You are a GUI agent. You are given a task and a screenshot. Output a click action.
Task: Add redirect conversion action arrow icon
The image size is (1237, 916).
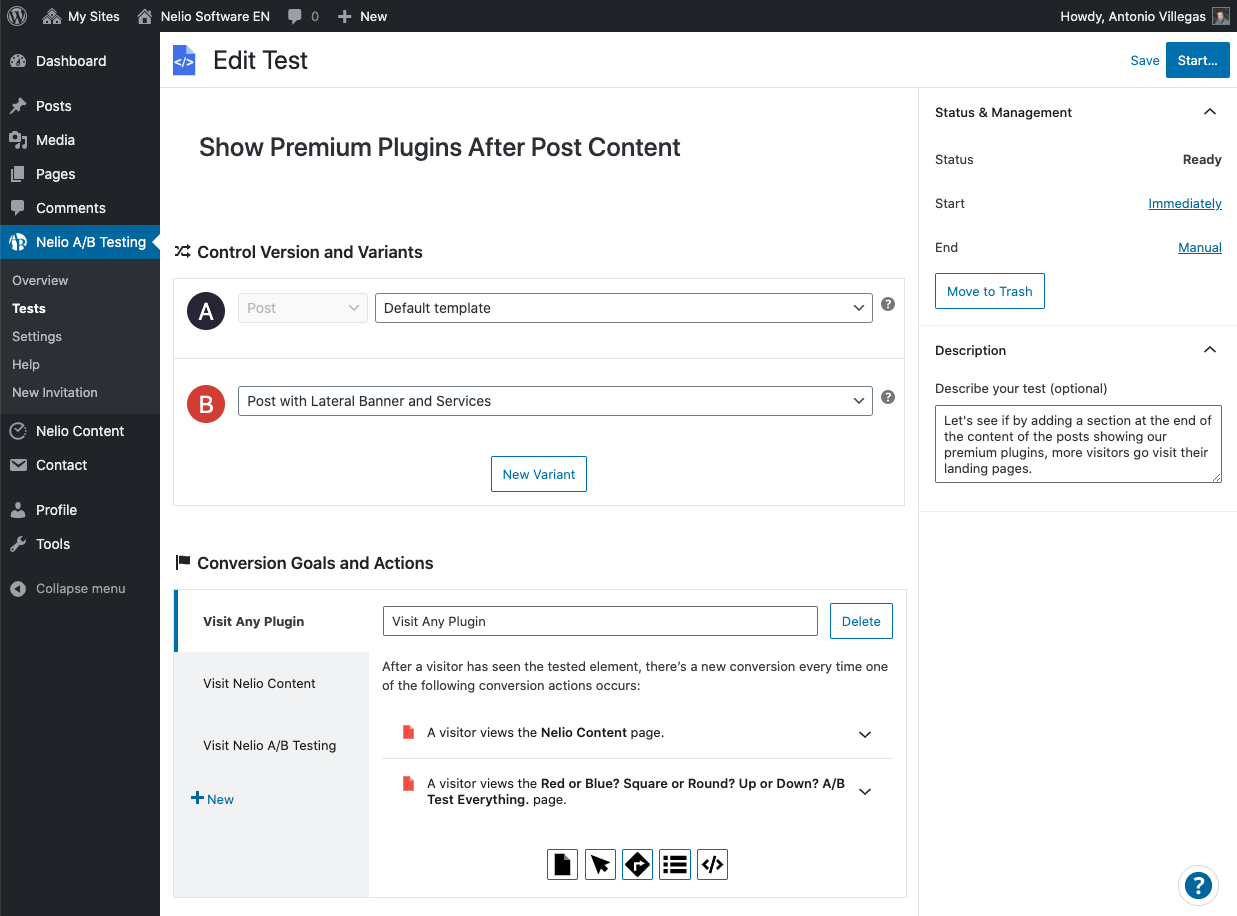(x=637, y=864)
